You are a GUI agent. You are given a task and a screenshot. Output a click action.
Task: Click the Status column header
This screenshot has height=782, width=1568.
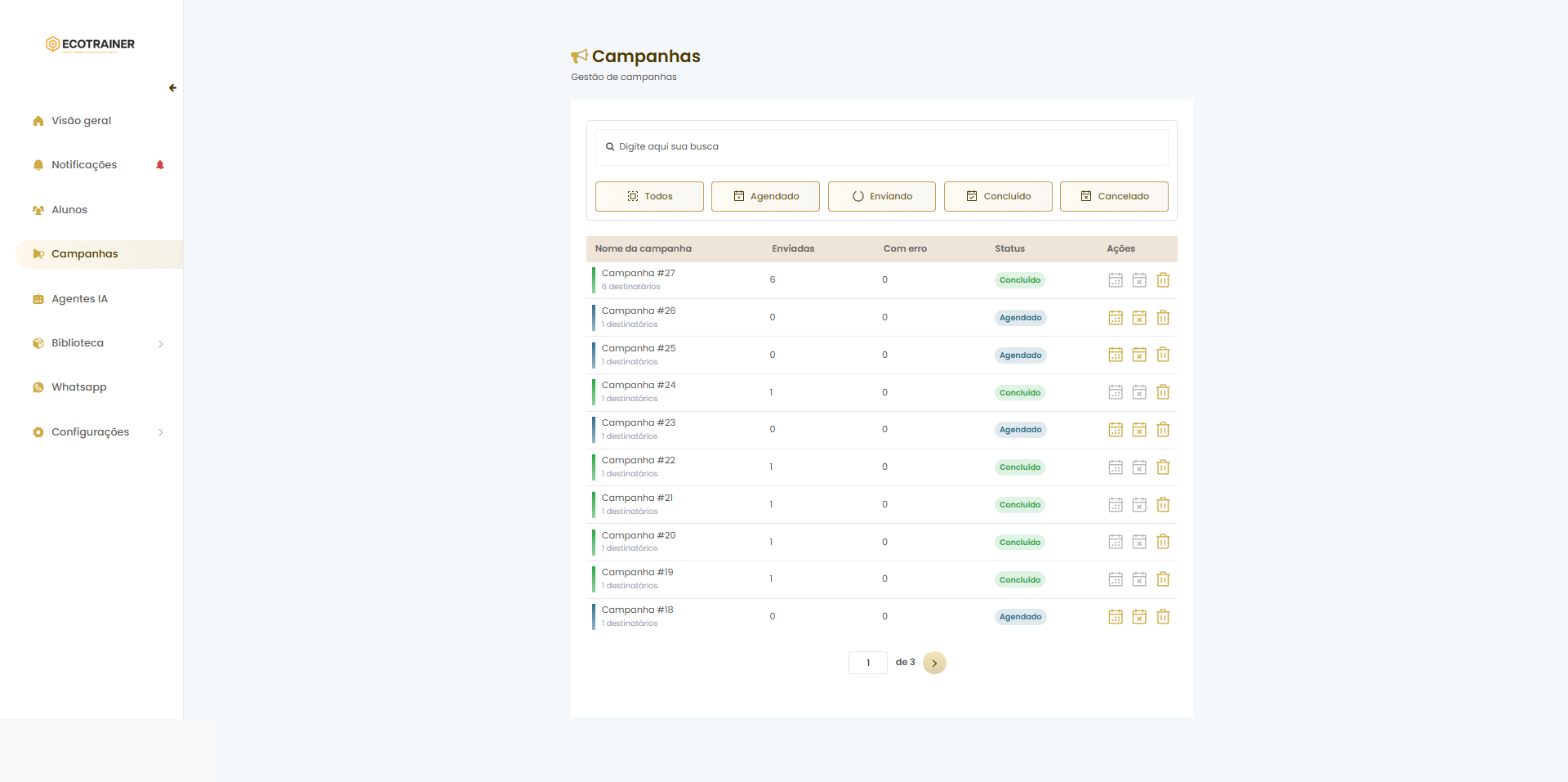point(1009,249)
